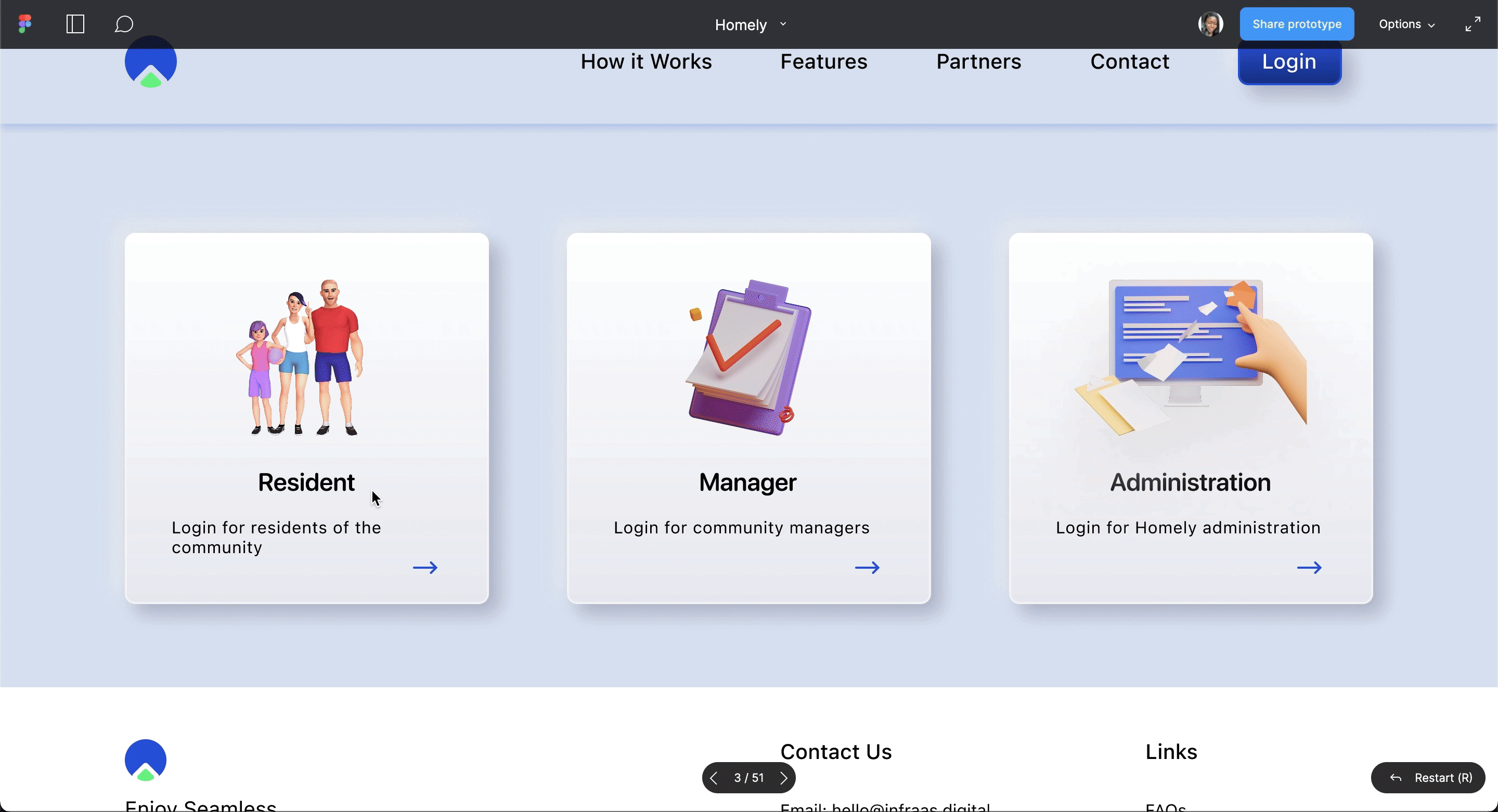The image size is (1498, 812).
Task: Enter fullscreen with the expand arrows icon
Action: click(x=1473, y=24)
